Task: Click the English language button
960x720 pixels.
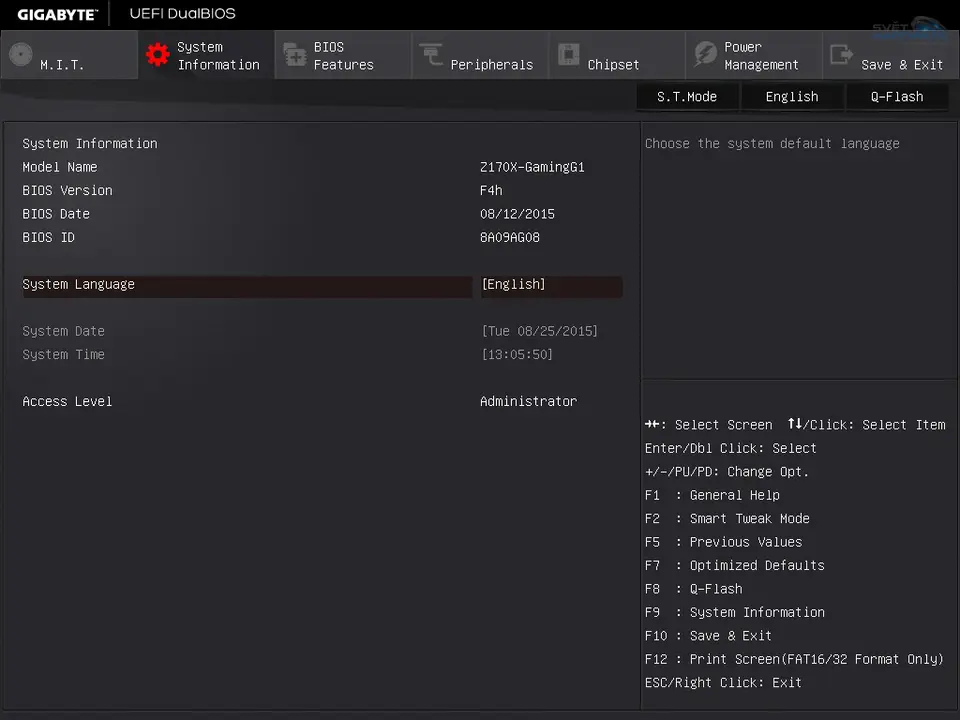Action: (x=791, y=97)
